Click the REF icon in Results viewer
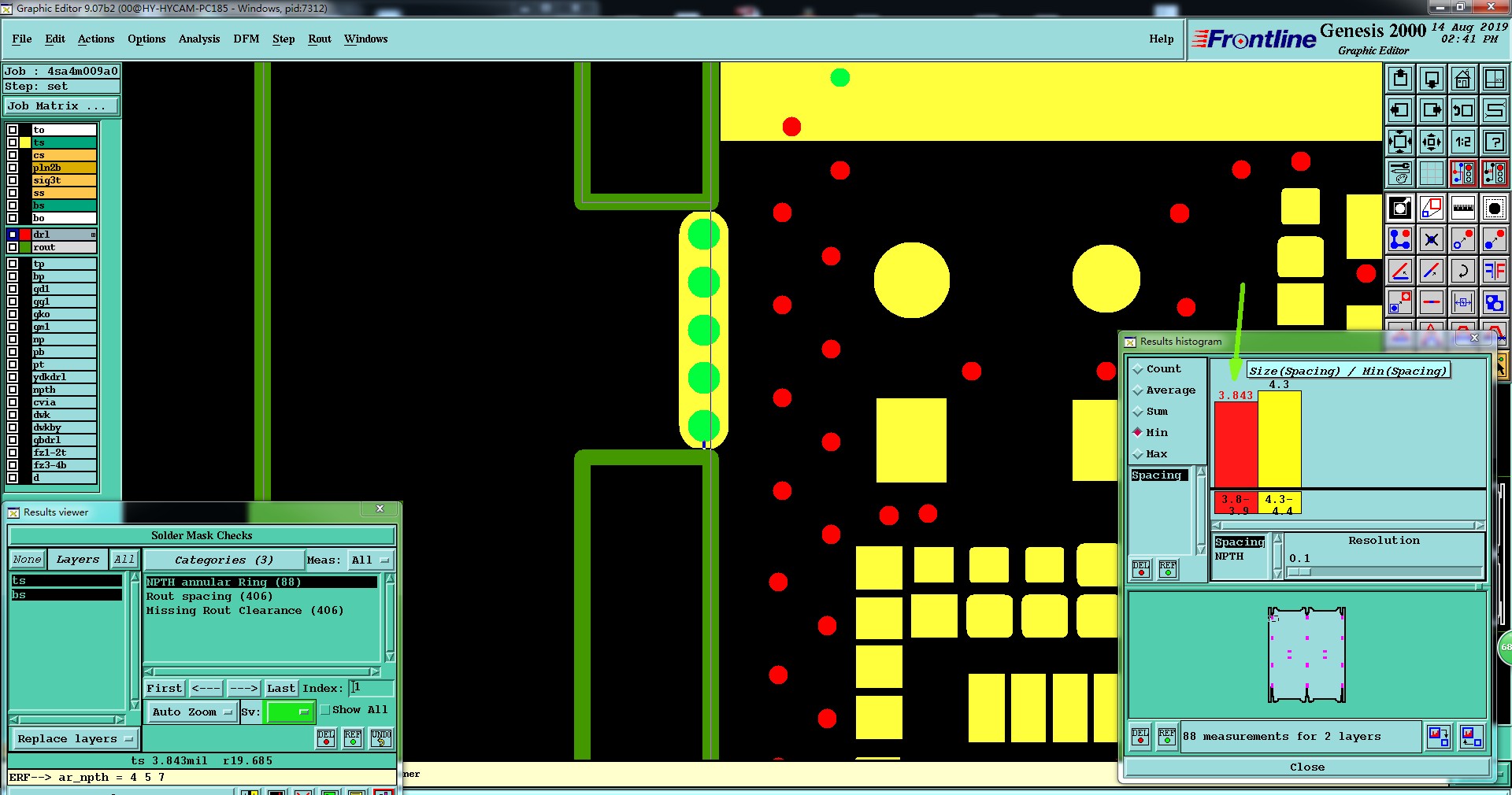The width and height of the screenshot is (1512, 795). click(x=353, y=738)
